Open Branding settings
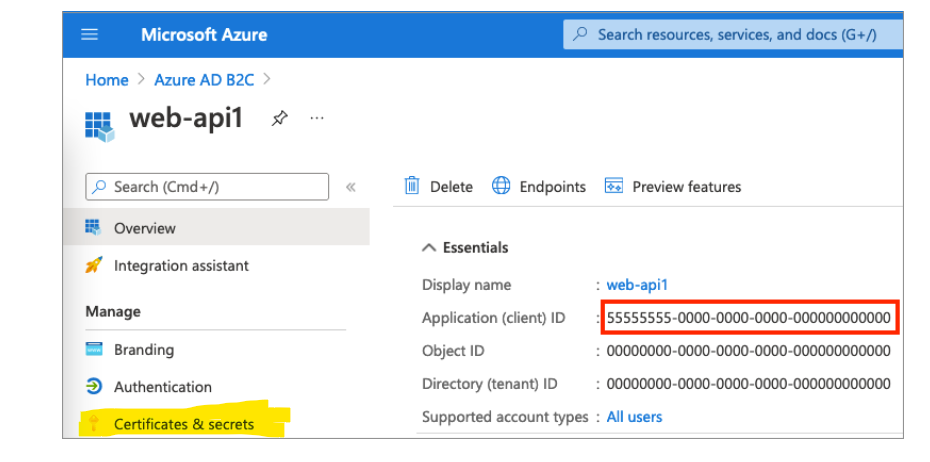Image resolution: width=930 pixels, height=462 pixels. (144, 350)
